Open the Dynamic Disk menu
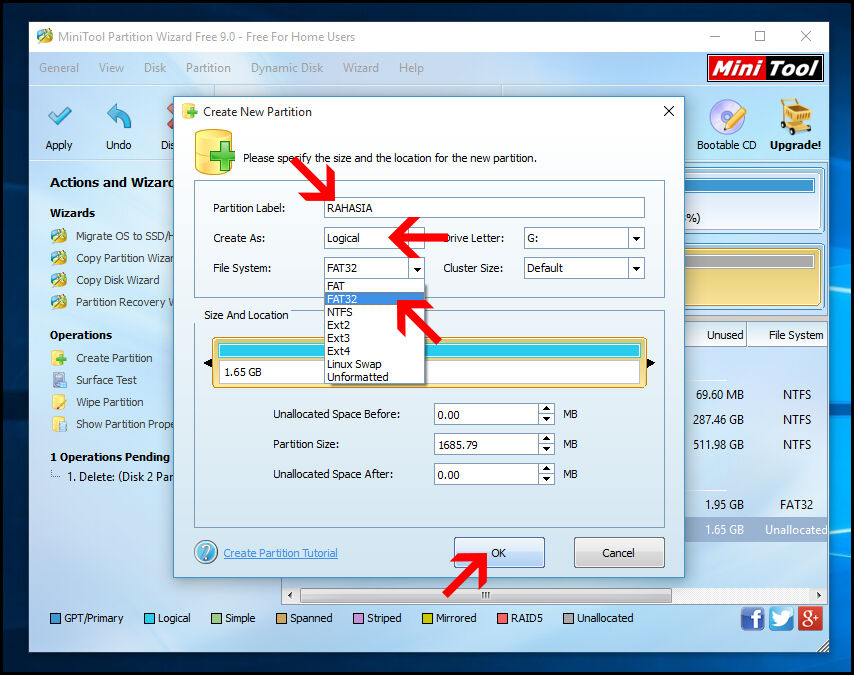 286,68
